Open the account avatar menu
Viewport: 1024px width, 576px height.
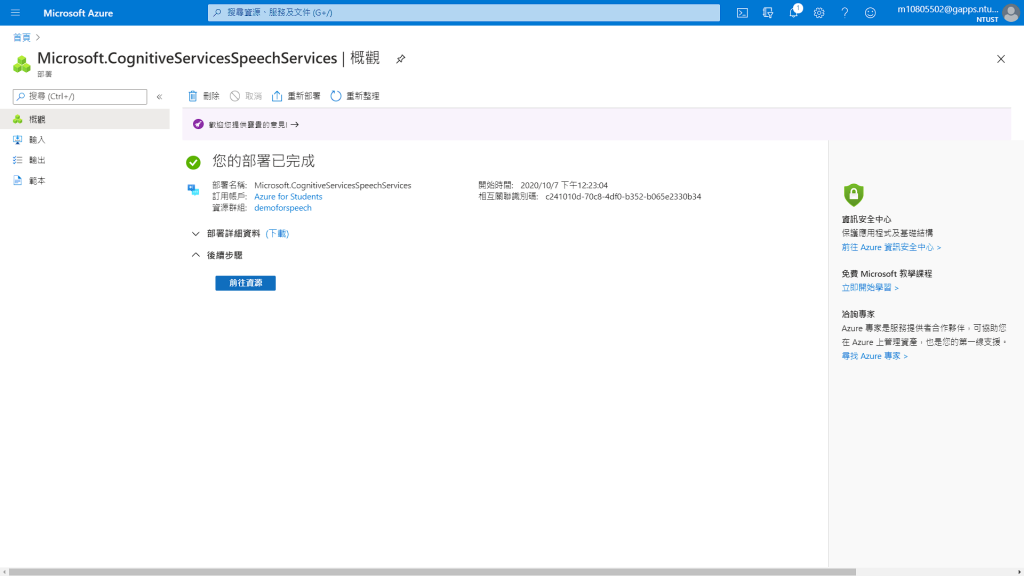coord(1012,12)
